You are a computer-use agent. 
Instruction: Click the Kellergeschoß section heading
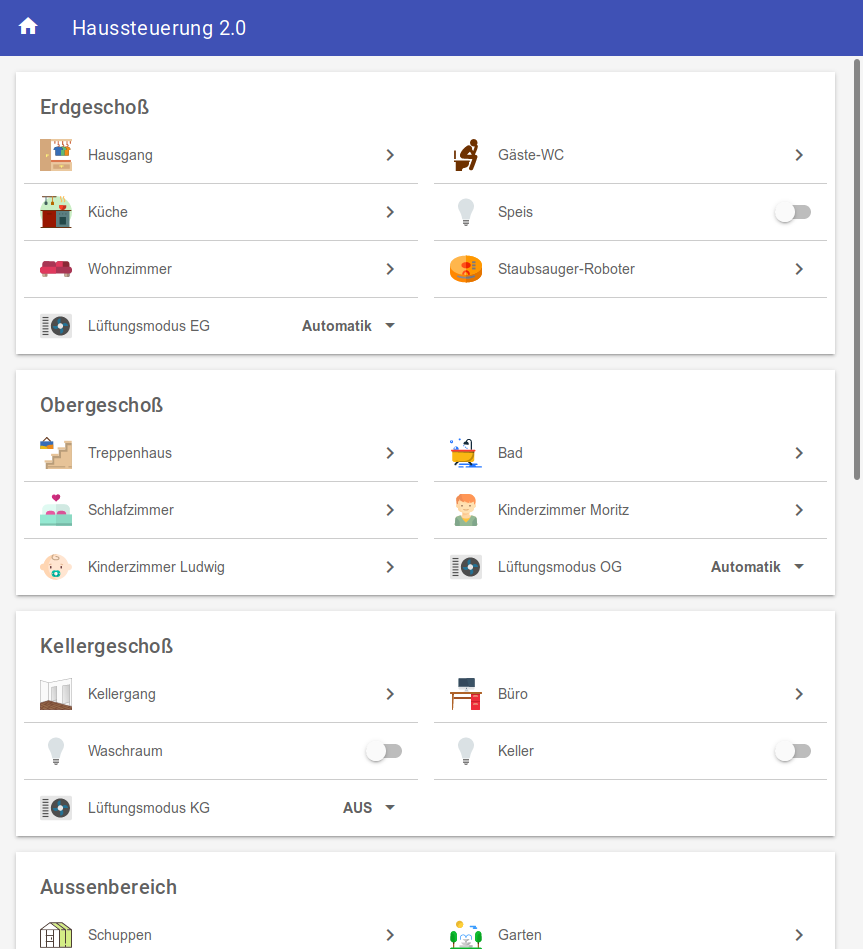point(107,646)
